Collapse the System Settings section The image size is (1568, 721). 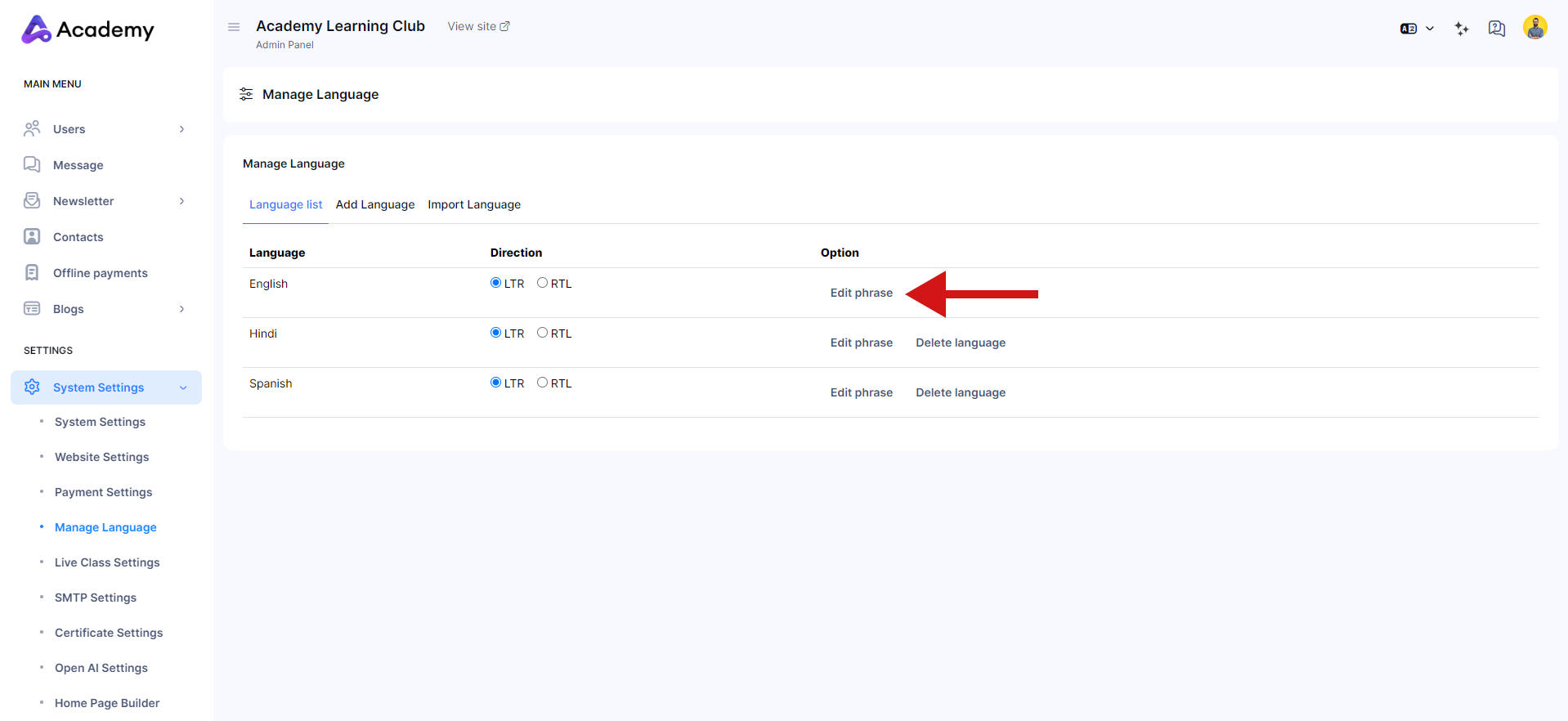[x=183, y=387]
